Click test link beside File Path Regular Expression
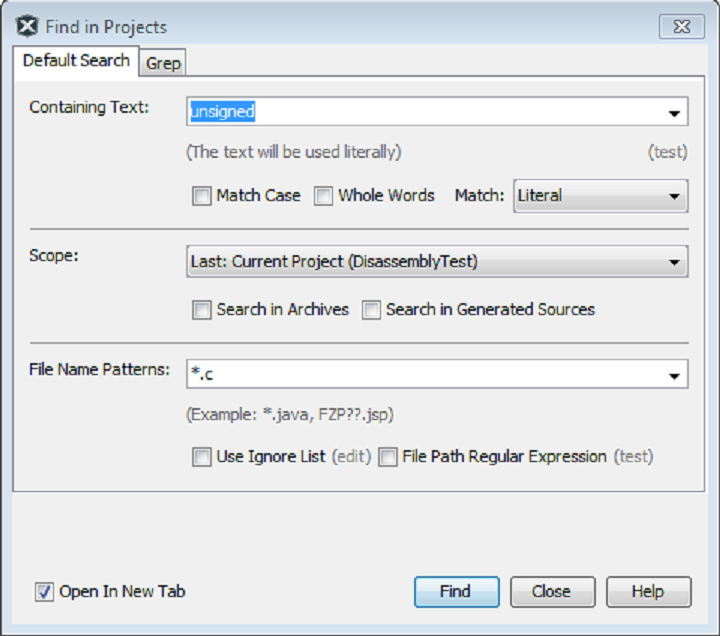This screenshot has height=636, width=720. tap(633, 457)
